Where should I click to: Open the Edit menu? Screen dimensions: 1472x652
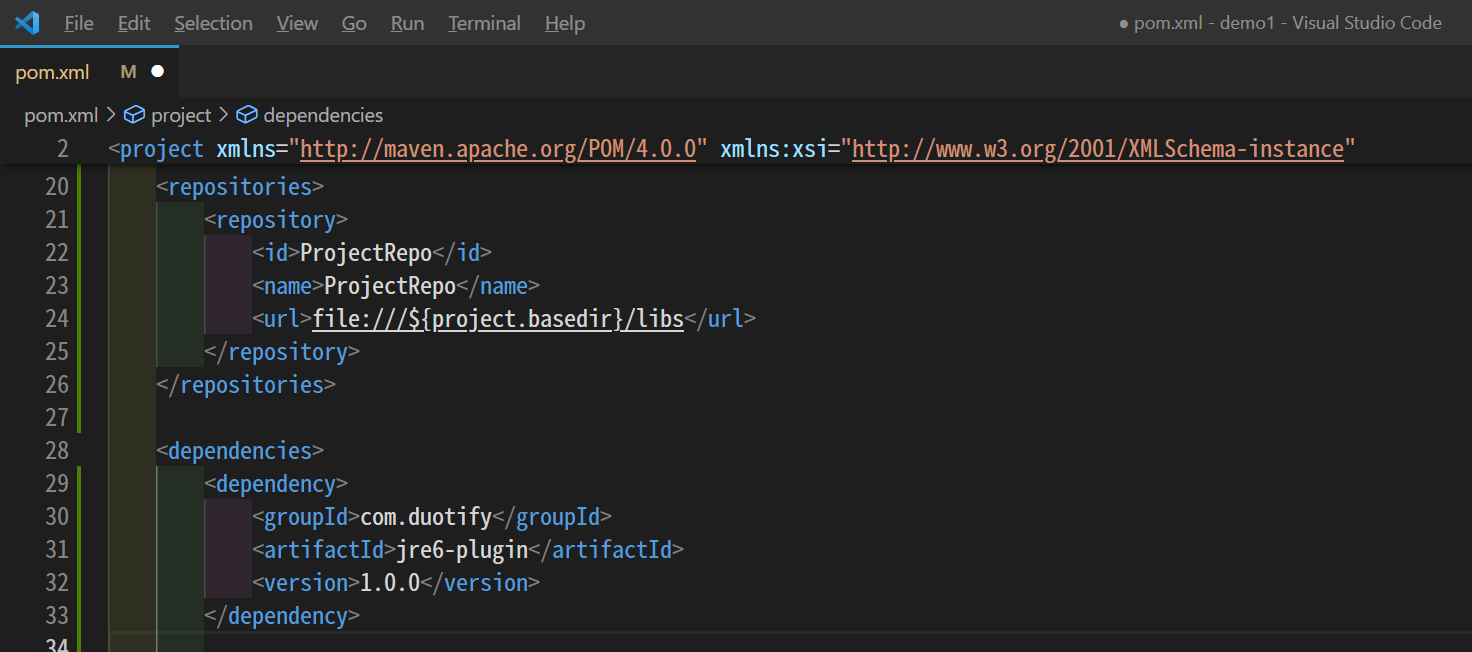(134, 23)
